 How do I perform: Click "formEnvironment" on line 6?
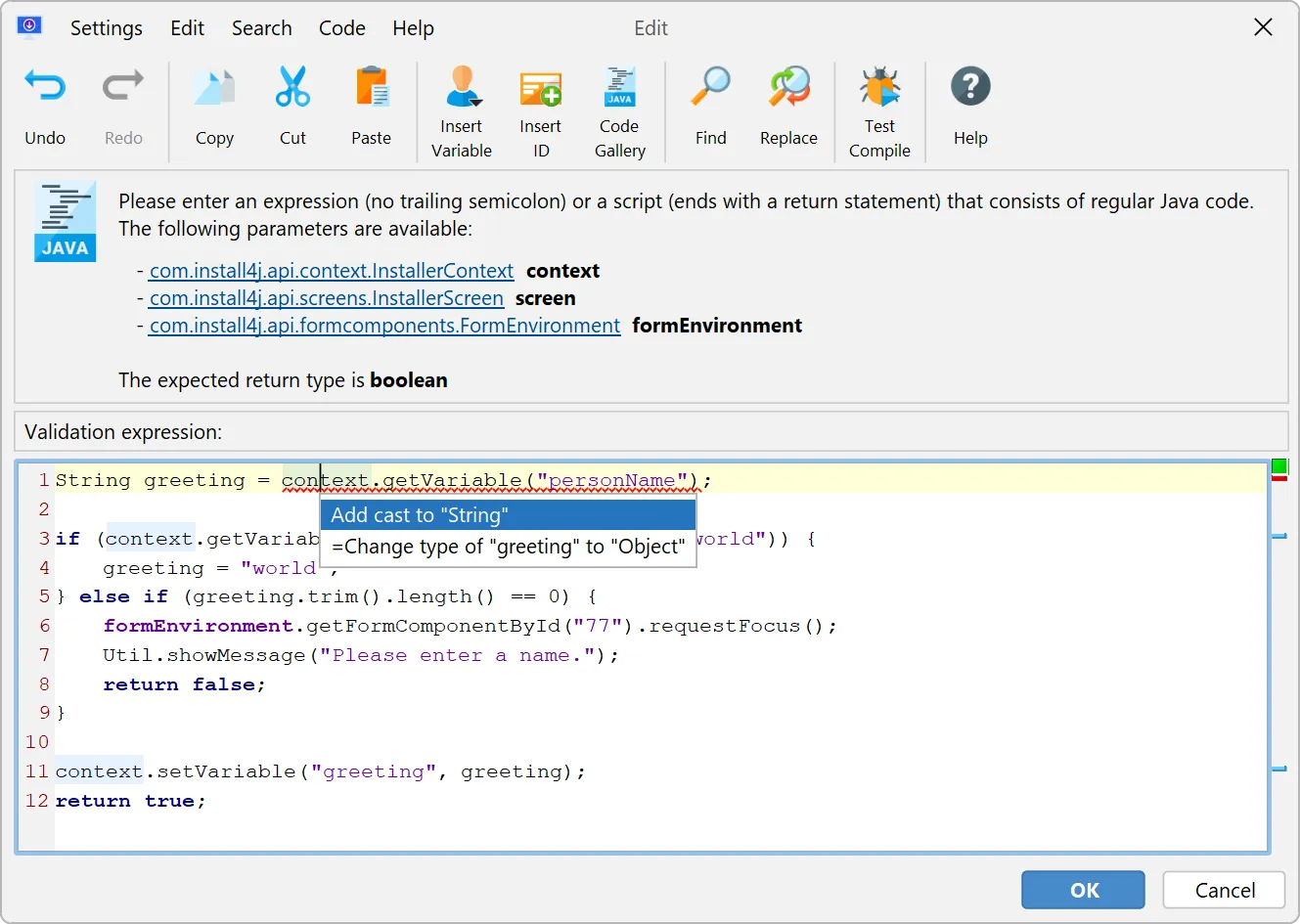(199, 626)
